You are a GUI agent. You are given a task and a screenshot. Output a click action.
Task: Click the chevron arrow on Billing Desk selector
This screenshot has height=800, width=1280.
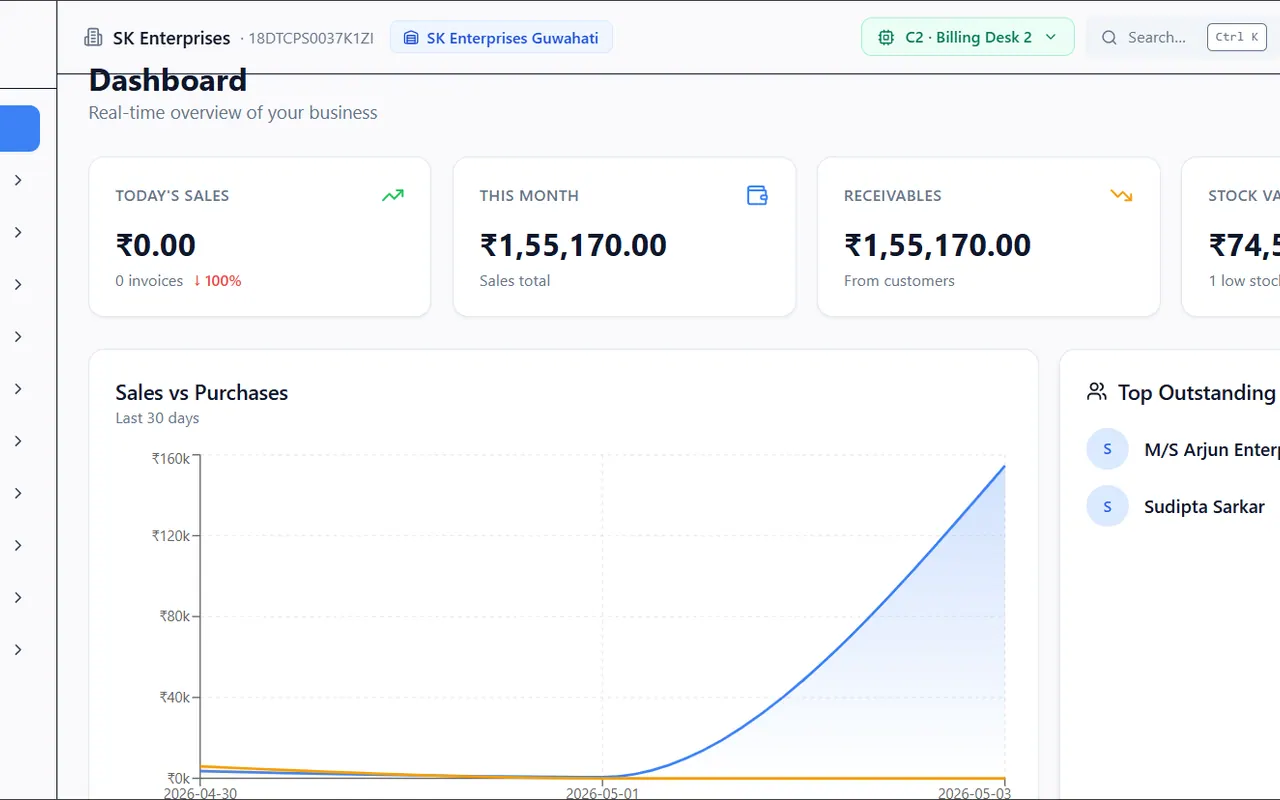pos(1051,37)
